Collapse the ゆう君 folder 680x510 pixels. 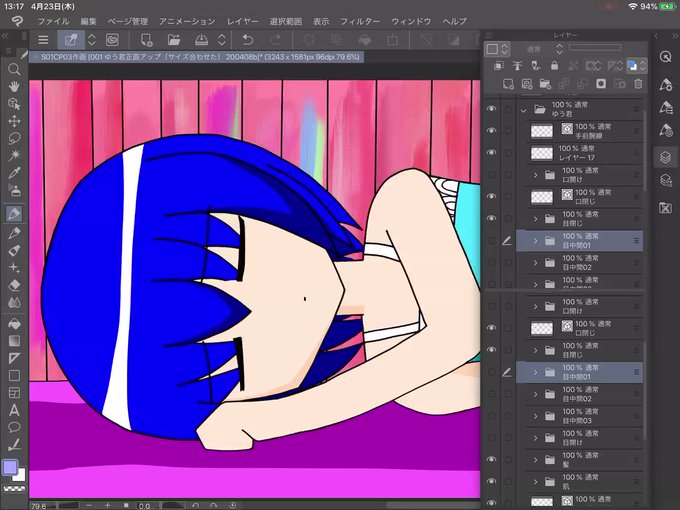coord(523,111)
